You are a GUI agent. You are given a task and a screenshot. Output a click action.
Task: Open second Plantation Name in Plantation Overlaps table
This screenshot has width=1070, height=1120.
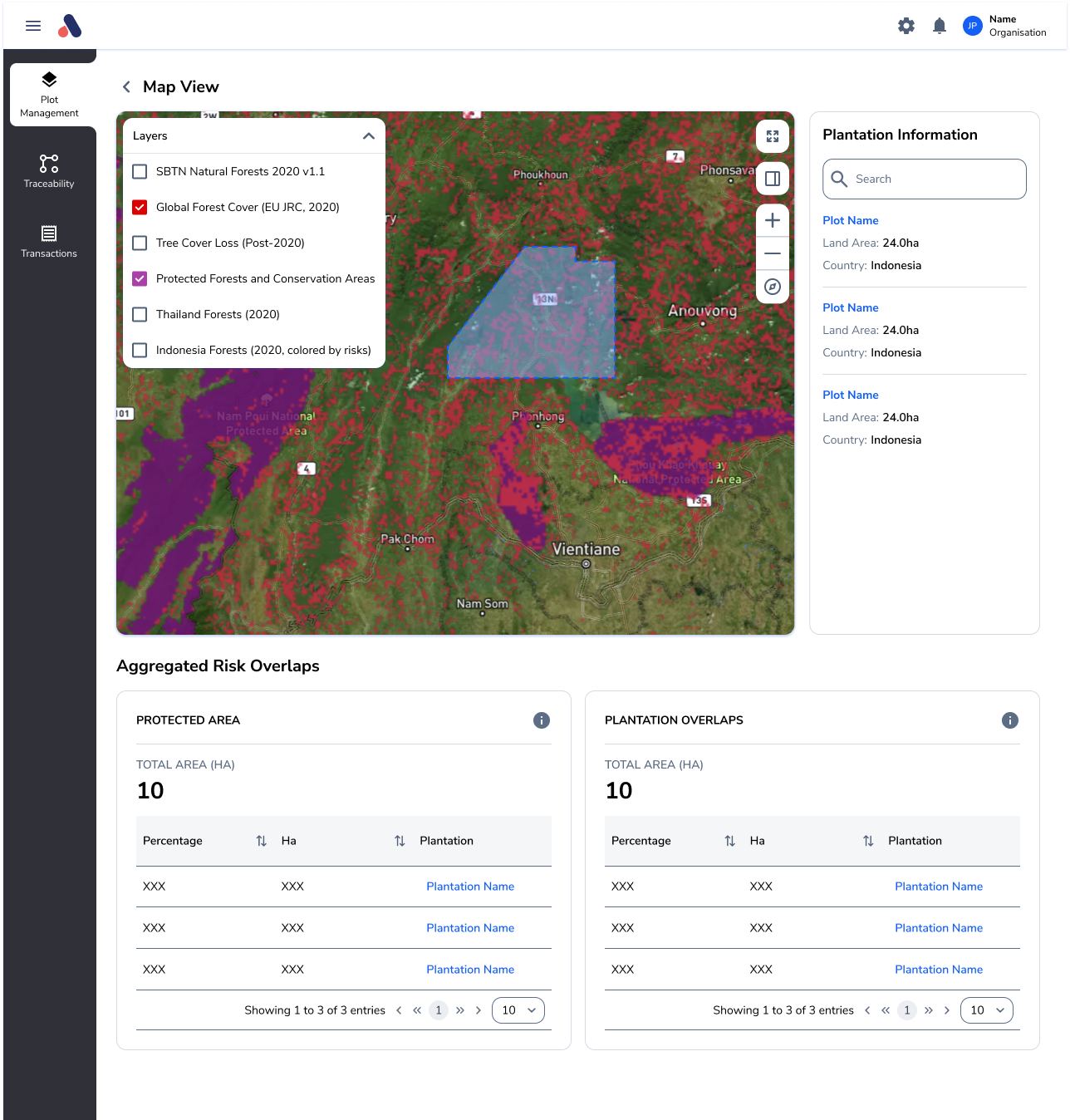[939, 928]
